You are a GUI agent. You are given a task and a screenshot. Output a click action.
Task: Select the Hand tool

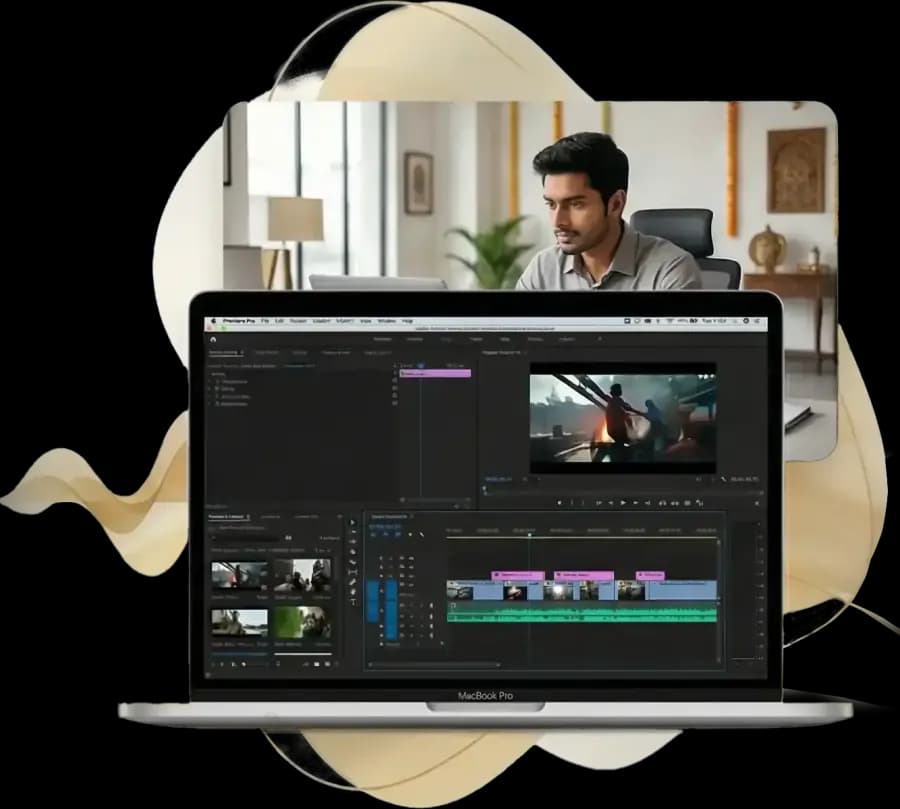[x=353, y=592]
